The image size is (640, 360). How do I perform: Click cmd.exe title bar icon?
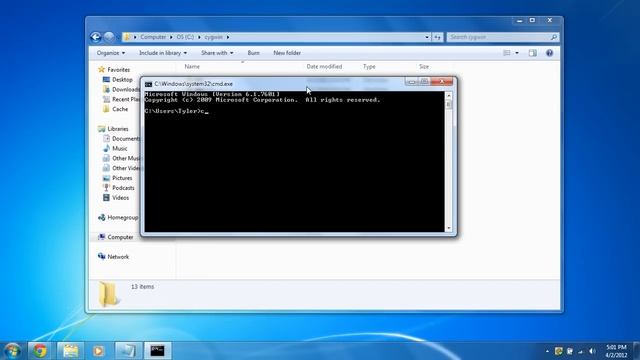coord(149,84)
